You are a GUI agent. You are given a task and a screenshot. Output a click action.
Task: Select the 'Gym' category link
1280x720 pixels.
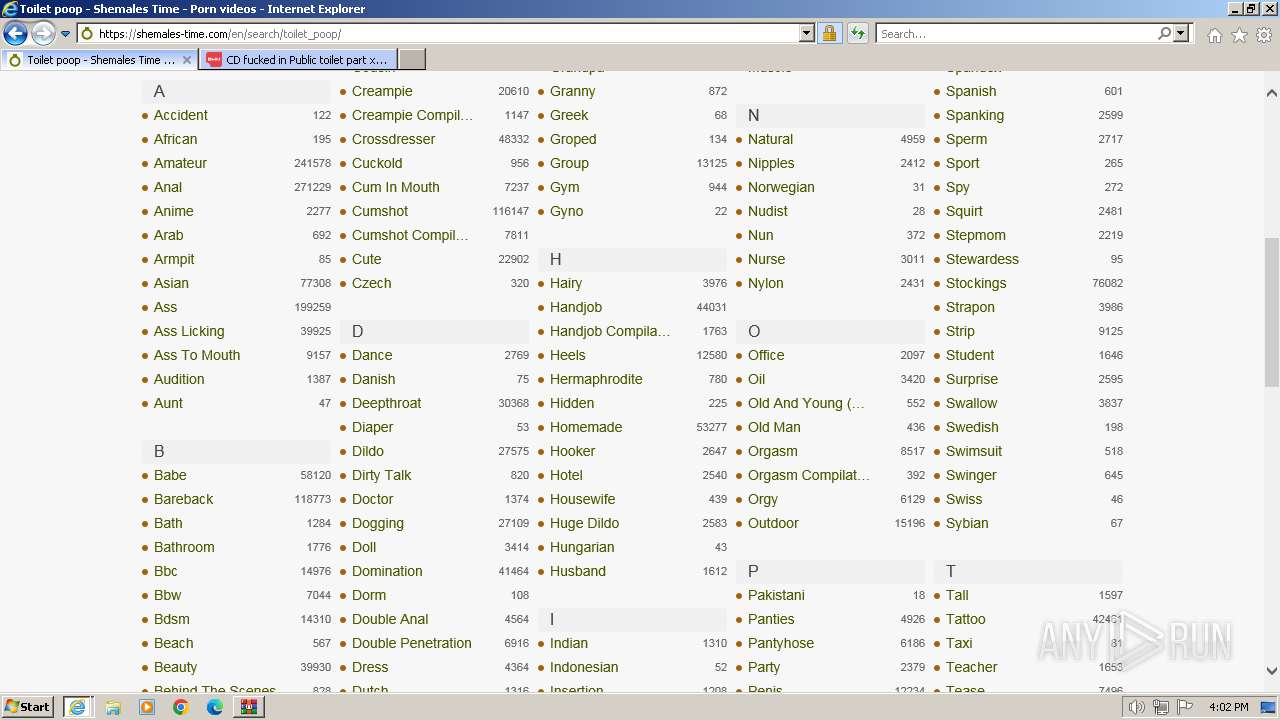coord(565,187)
